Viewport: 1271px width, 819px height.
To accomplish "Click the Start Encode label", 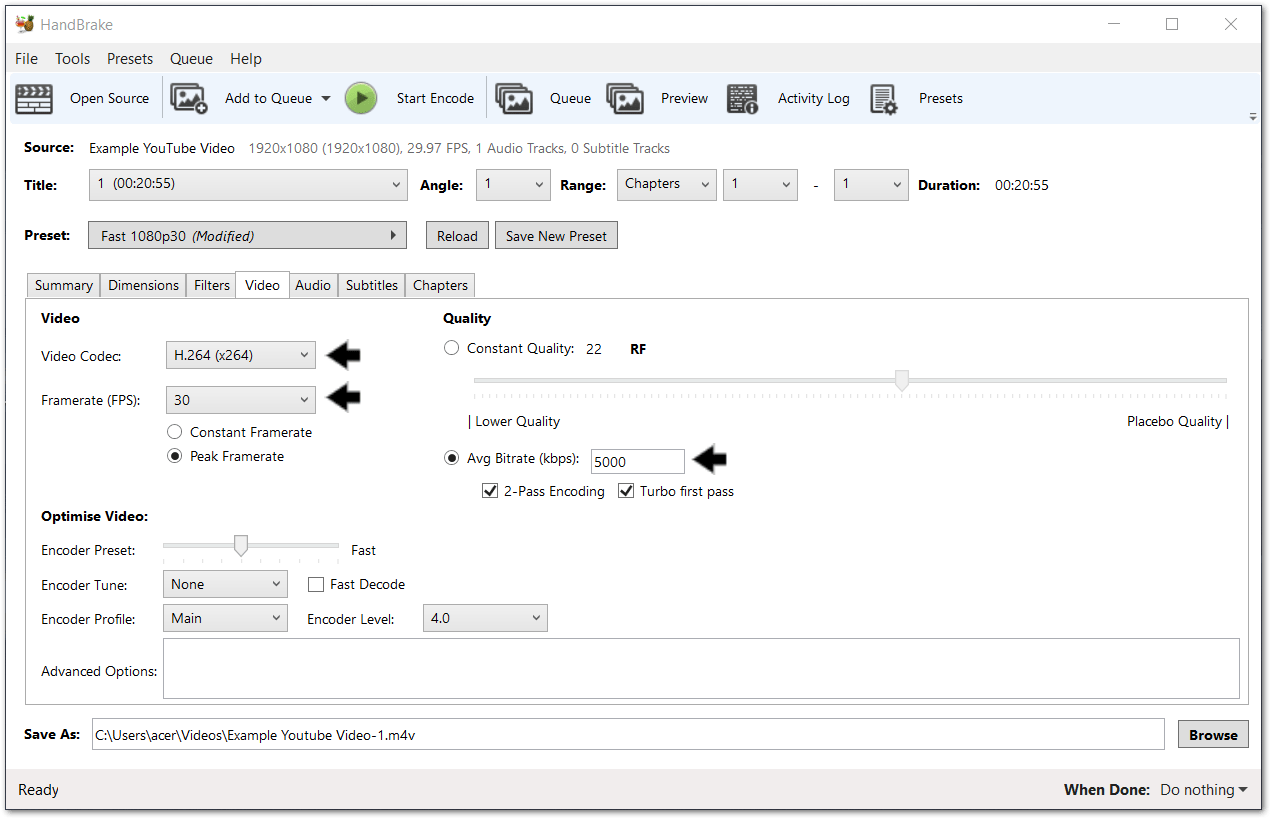I will coord(435,98).
